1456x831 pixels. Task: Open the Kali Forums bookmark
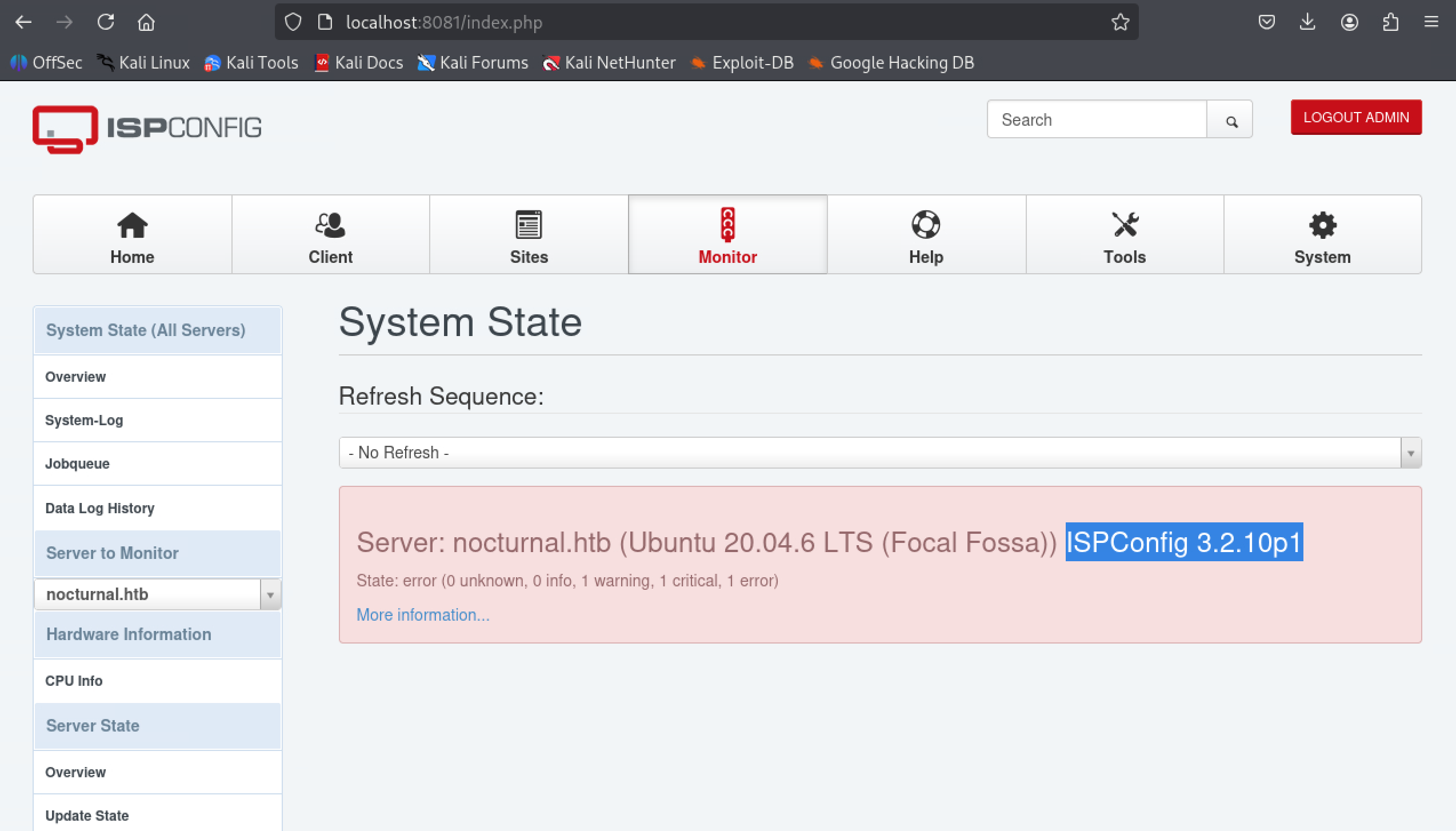point(473,62)
